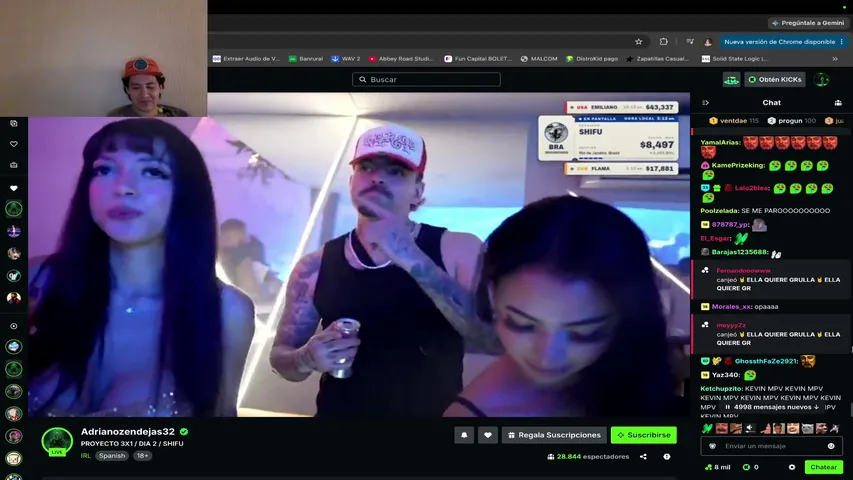The height and width of the screenshot is (480, 853).
Task: Open chat settings gear icon
Action: pyautogui.click(x=792, y=467)
